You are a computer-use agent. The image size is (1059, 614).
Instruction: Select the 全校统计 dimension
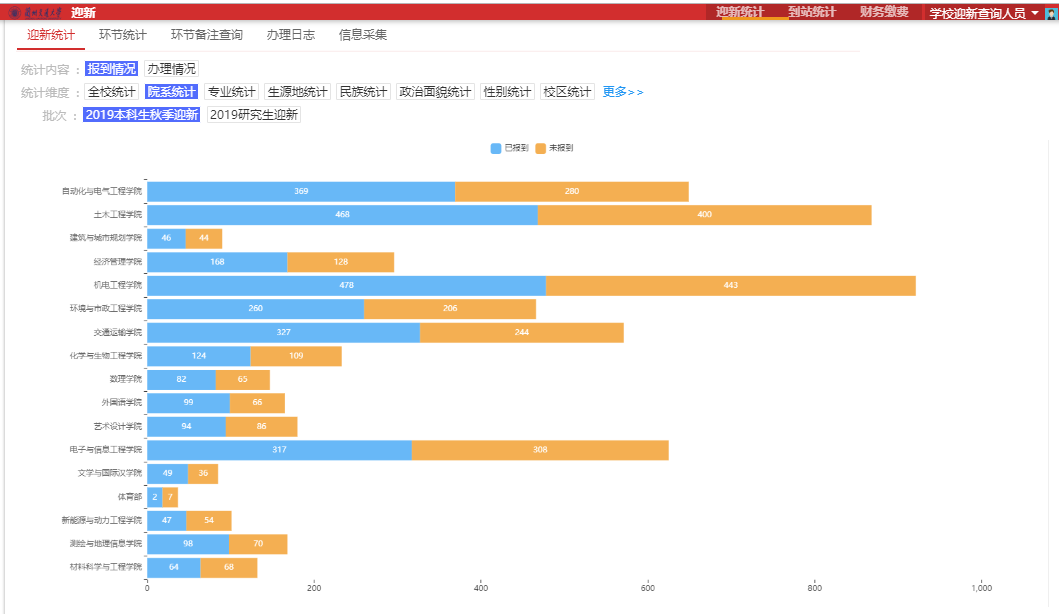(111, 92)
